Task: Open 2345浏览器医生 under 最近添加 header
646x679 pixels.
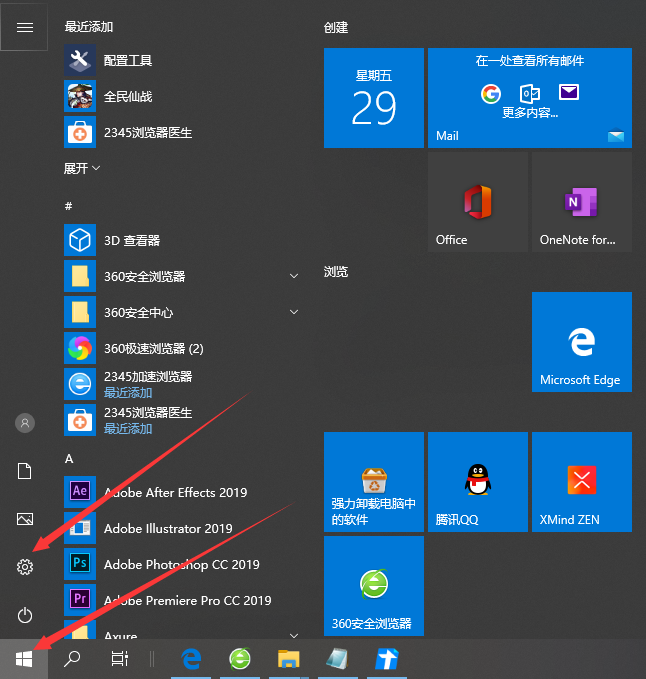Action: (x=182, y=132)
